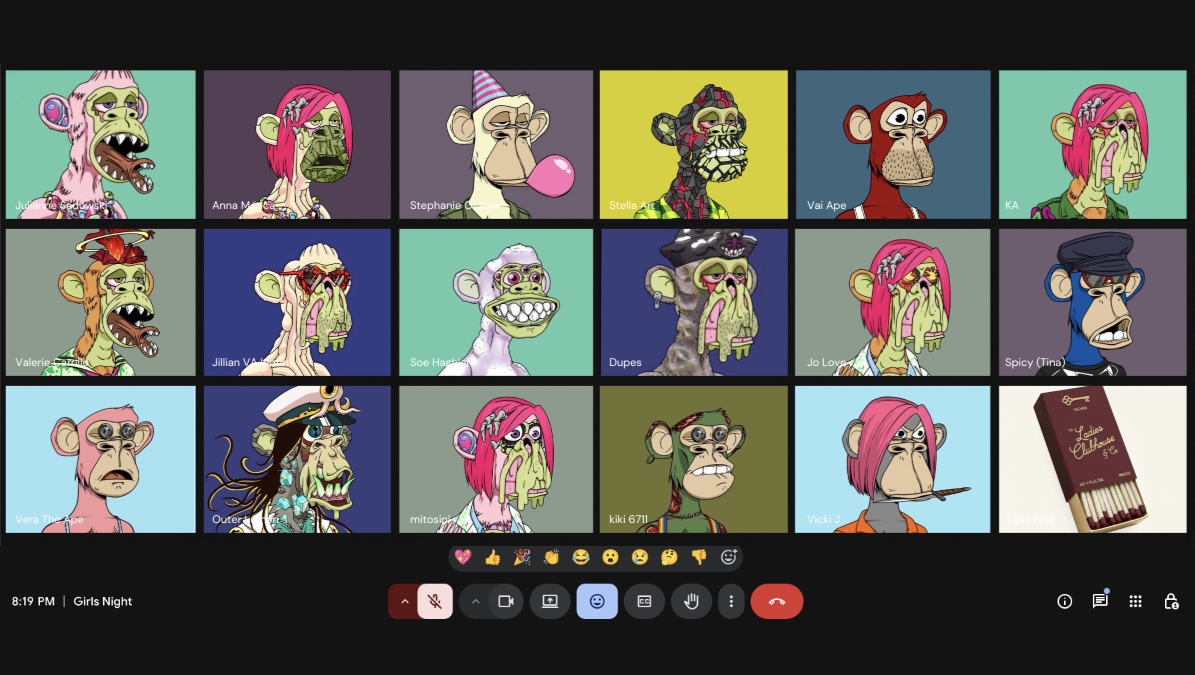Open the more emoji picker

[729, 557]
